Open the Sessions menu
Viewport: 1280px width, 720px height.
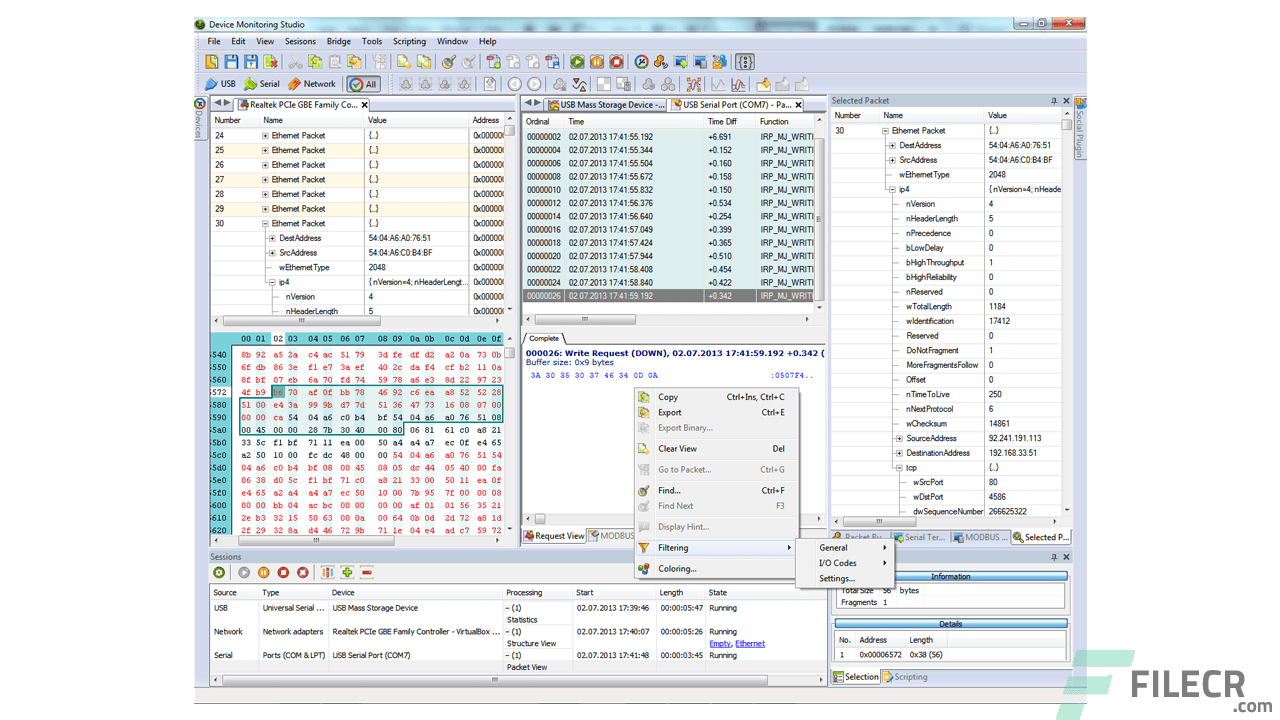300,41
